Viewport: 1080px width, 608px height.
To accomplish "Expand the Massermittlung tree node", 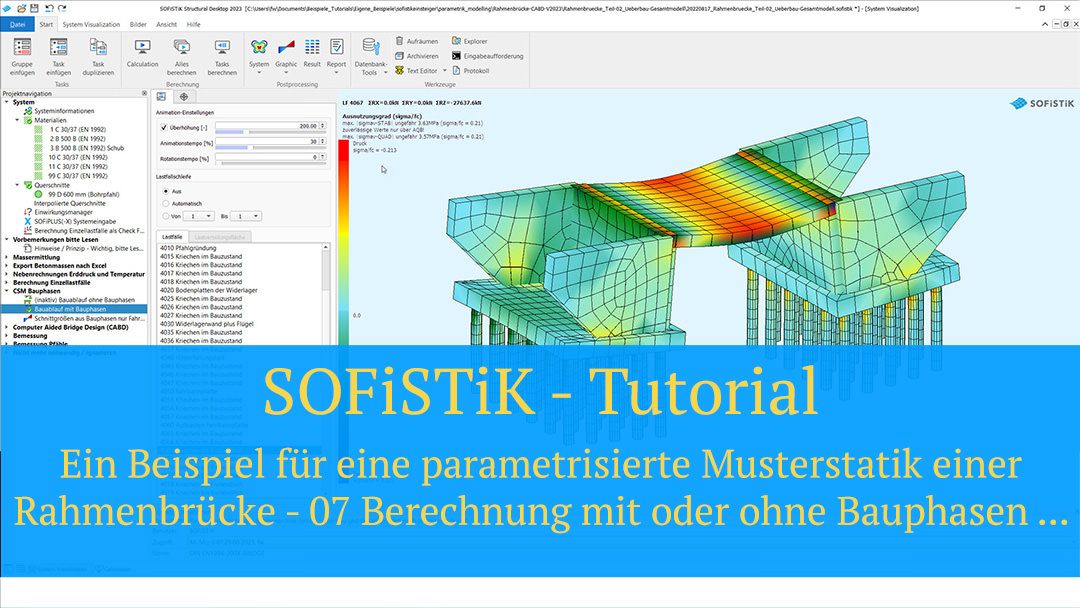I will pyautogui.click(x=6, y=257).
